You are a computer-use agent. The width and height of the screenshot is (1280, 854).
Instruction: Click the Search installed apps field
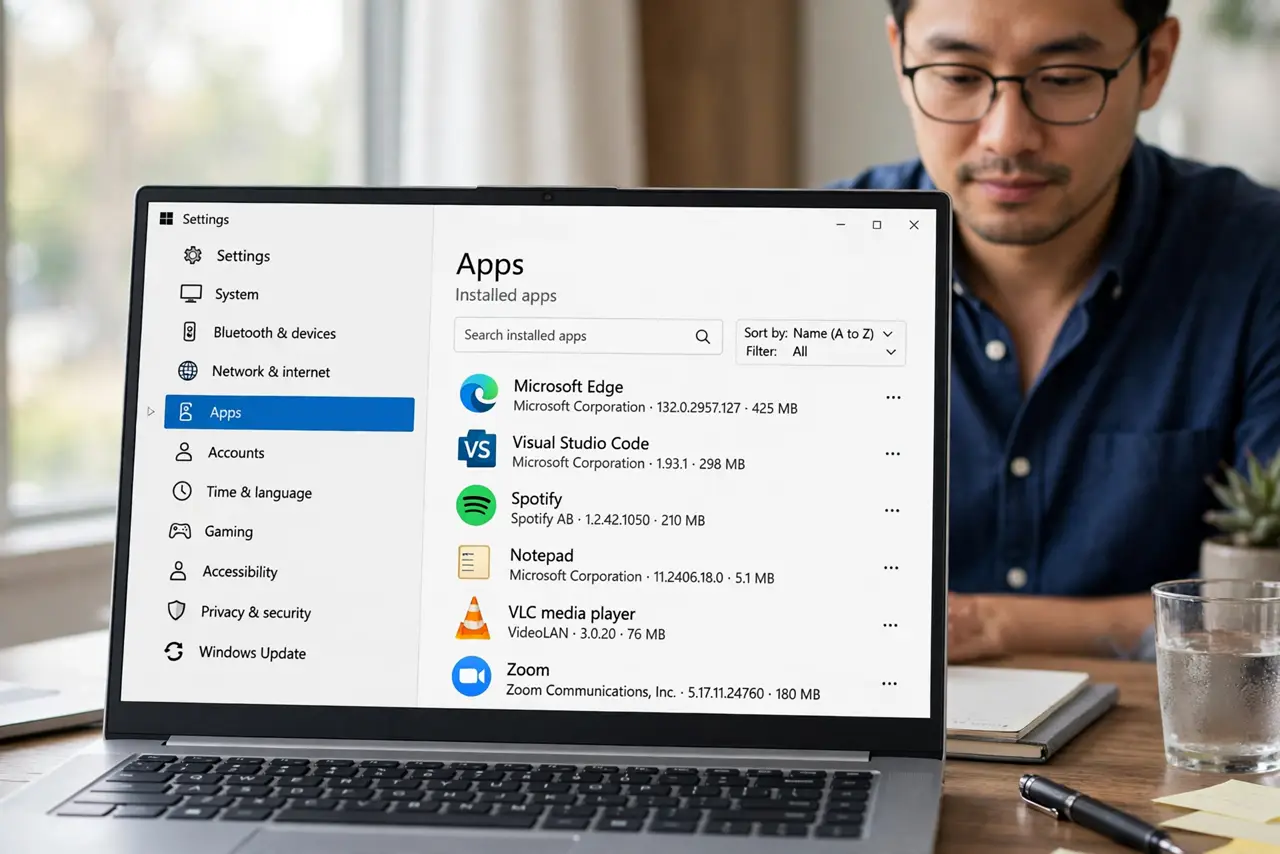[x=588, y=336]
